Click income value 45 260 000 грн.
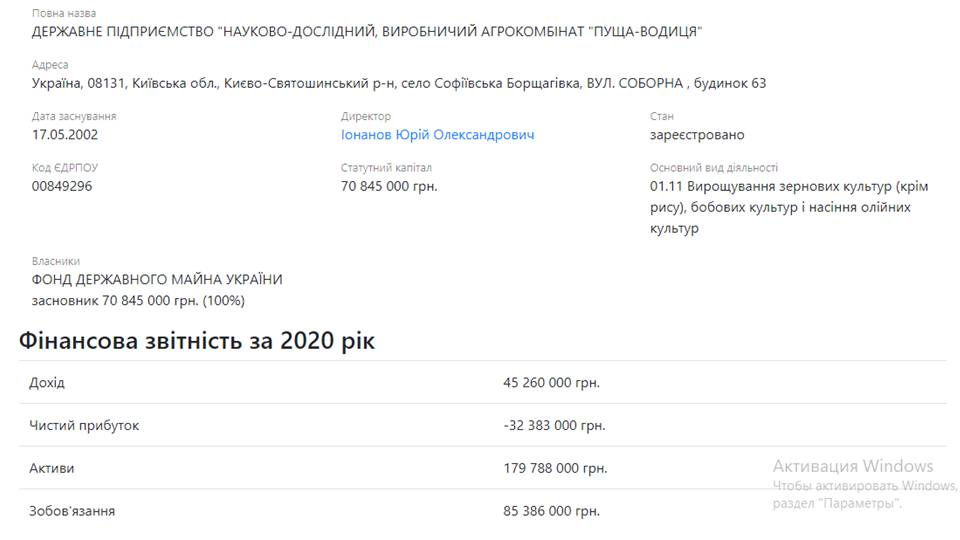 pyautogui.click(x=551, y=383)
